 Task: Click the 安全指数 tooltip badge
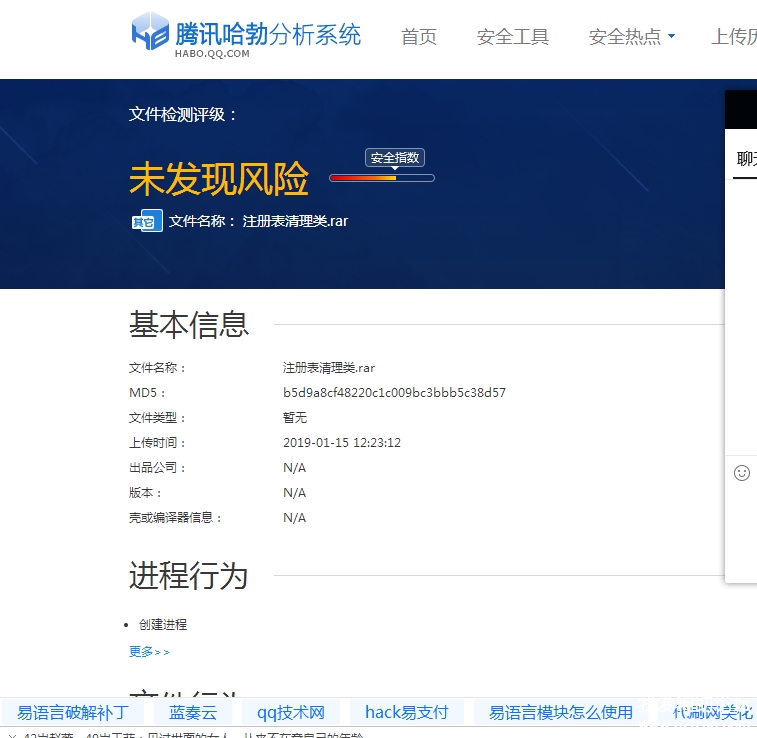tap(396, 158)
